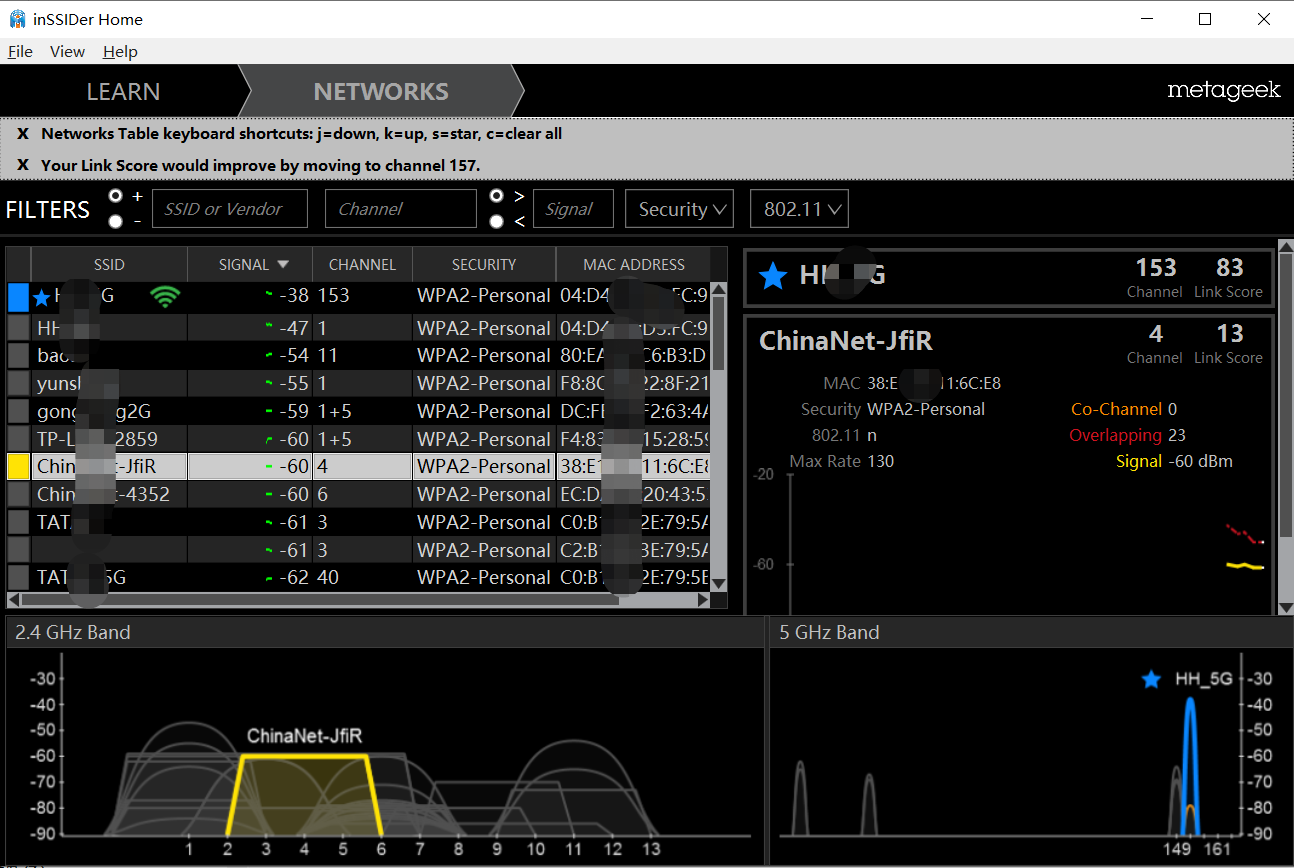Click the table's horizontal scroll left arrow
1294x868 pixels.
tap(14, 599)
